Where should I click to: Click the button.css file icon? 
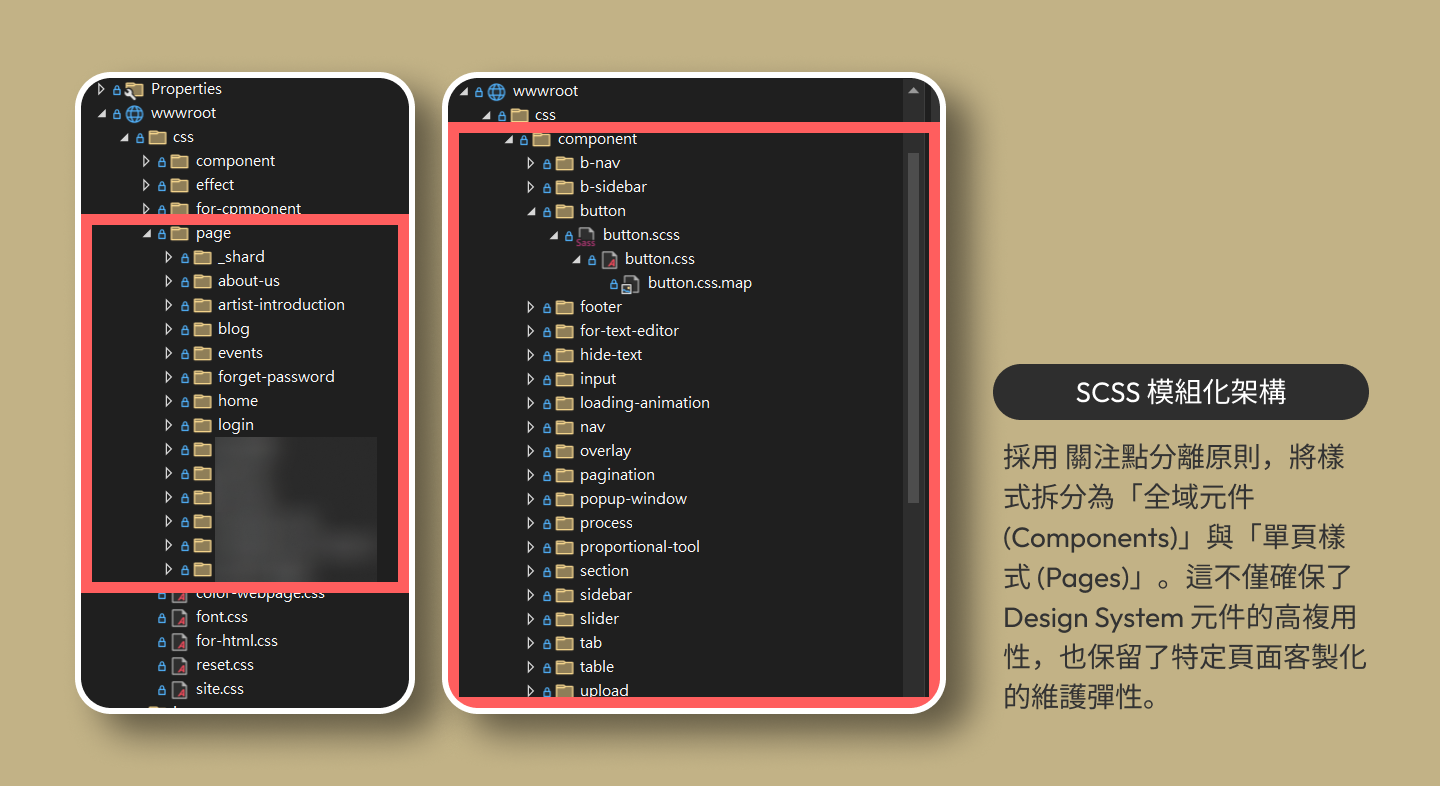click(609, 259)
